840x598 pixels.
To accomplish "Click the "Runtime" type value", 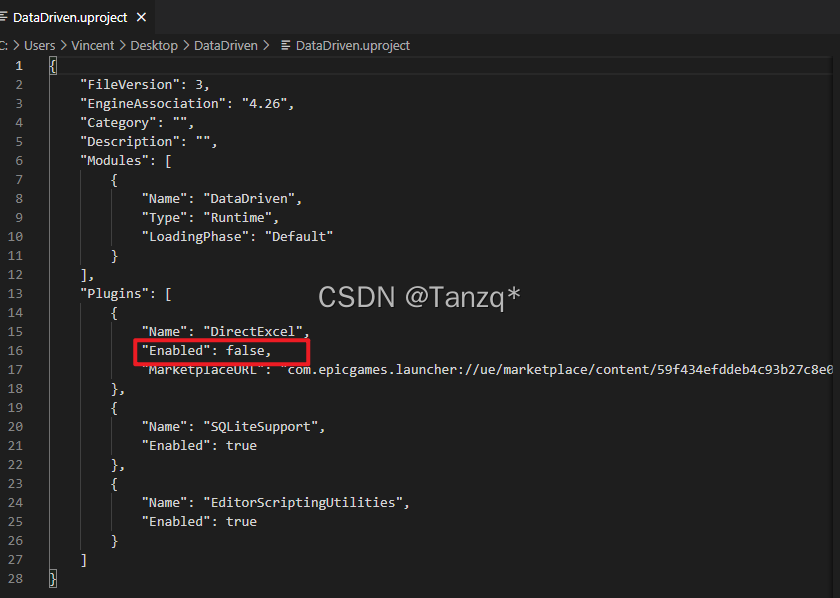I will tap(237, 218).
